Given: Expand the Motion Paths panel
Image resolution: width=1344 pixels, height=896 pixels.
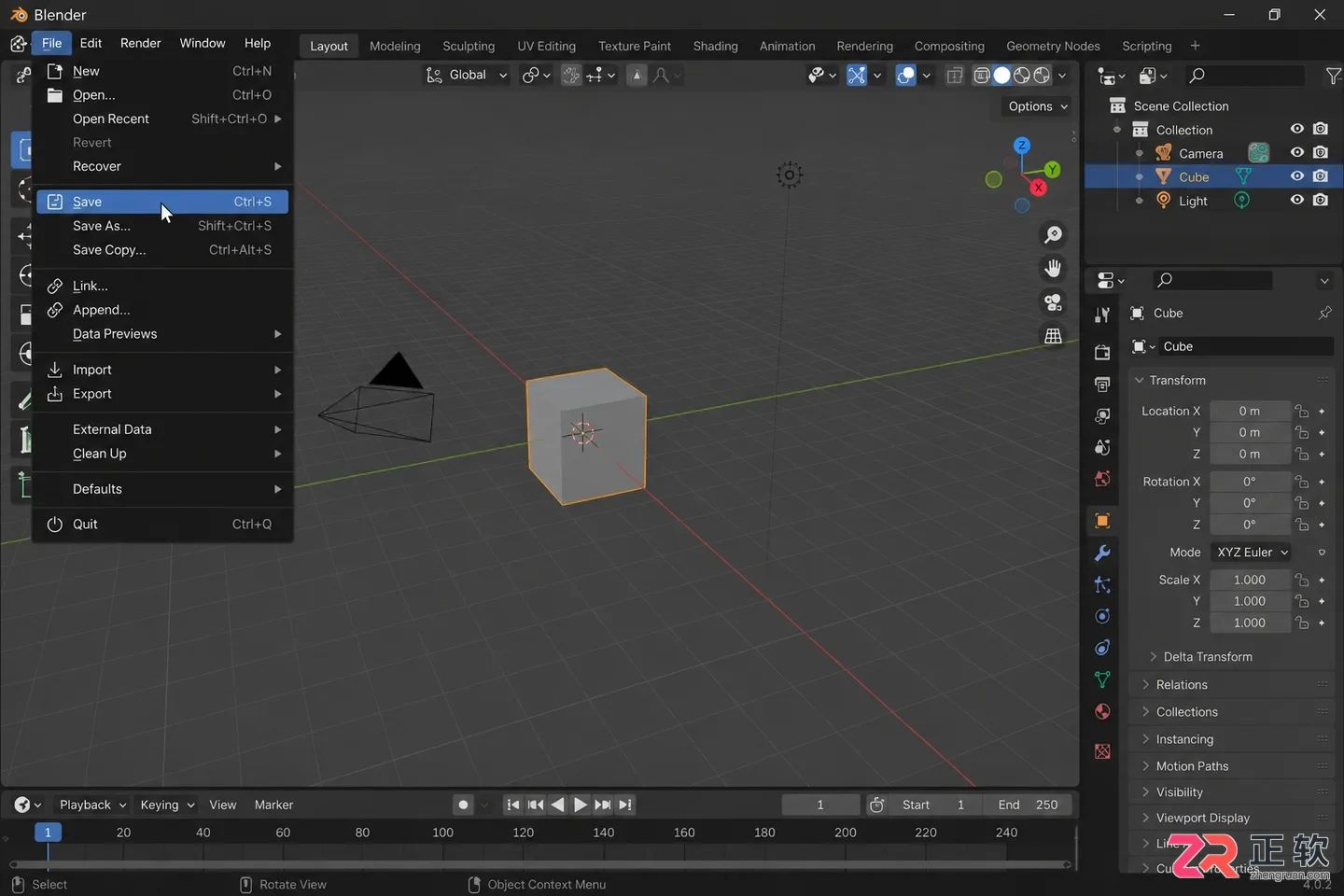Looking at the screenshot, I should click(x=1232, y=766).
